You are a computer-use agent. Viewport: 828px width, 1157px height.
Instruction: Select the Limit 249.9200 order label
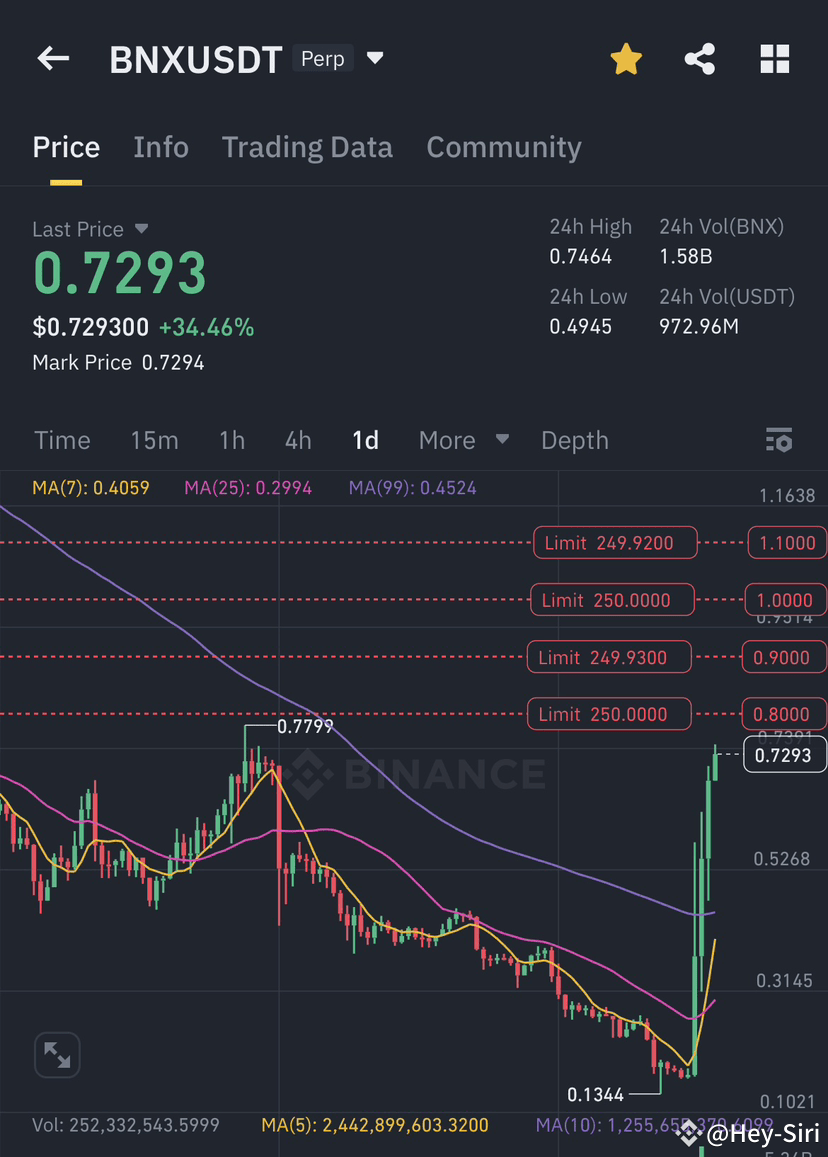click(x=615, y=542)
